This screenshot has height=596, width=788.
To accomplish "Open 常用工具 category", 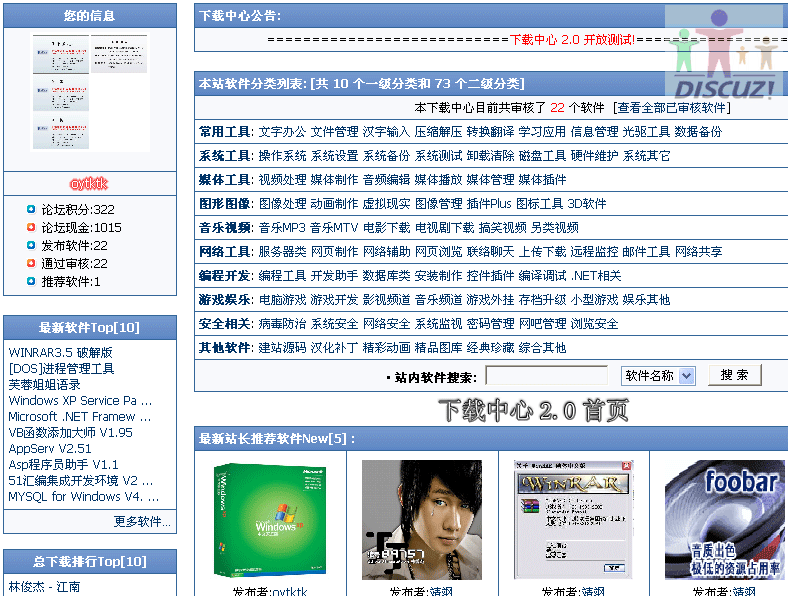I will click(x=224, y=132).
